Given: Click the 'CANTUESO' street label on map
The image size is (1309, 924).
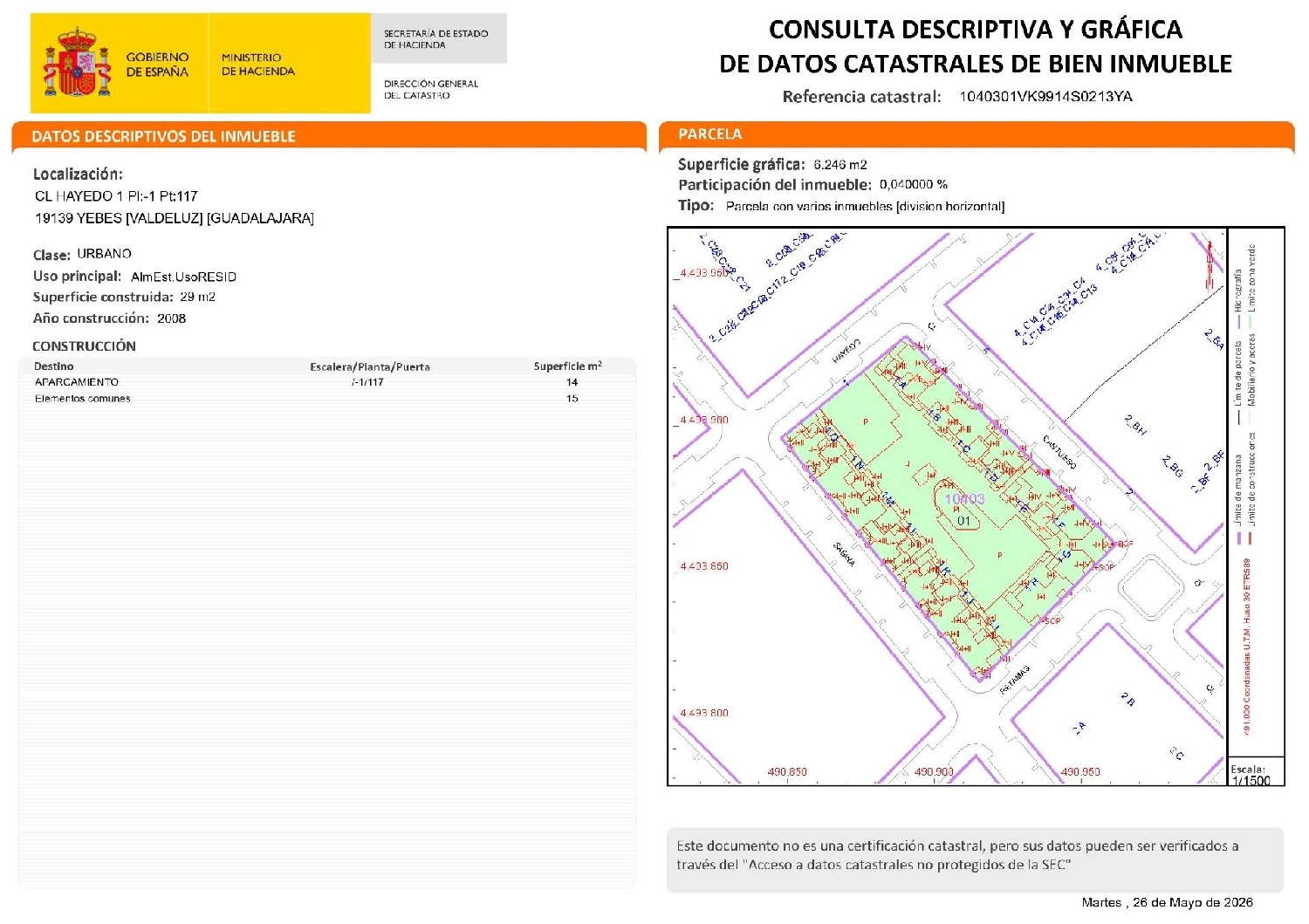Looking at the screenshot, I should point(1059,451).
